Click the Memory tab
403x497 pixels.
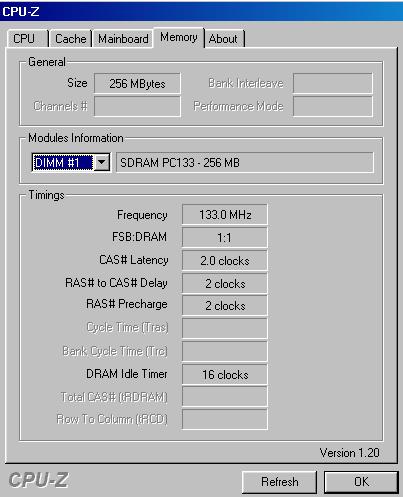tap(179, 37)
